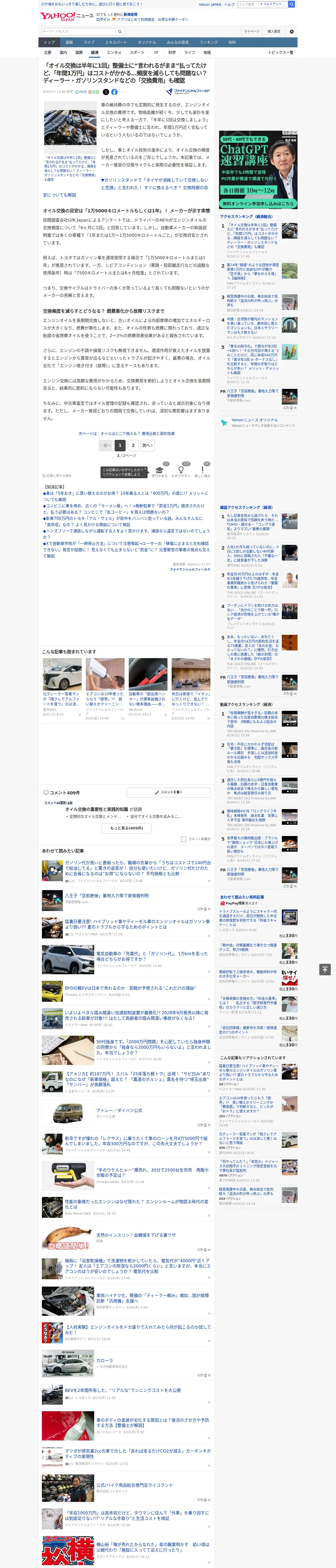Screen dimensions: 336x1568
Task: Select the みんなの意見 navigation tab
Action: click(177, 43)
